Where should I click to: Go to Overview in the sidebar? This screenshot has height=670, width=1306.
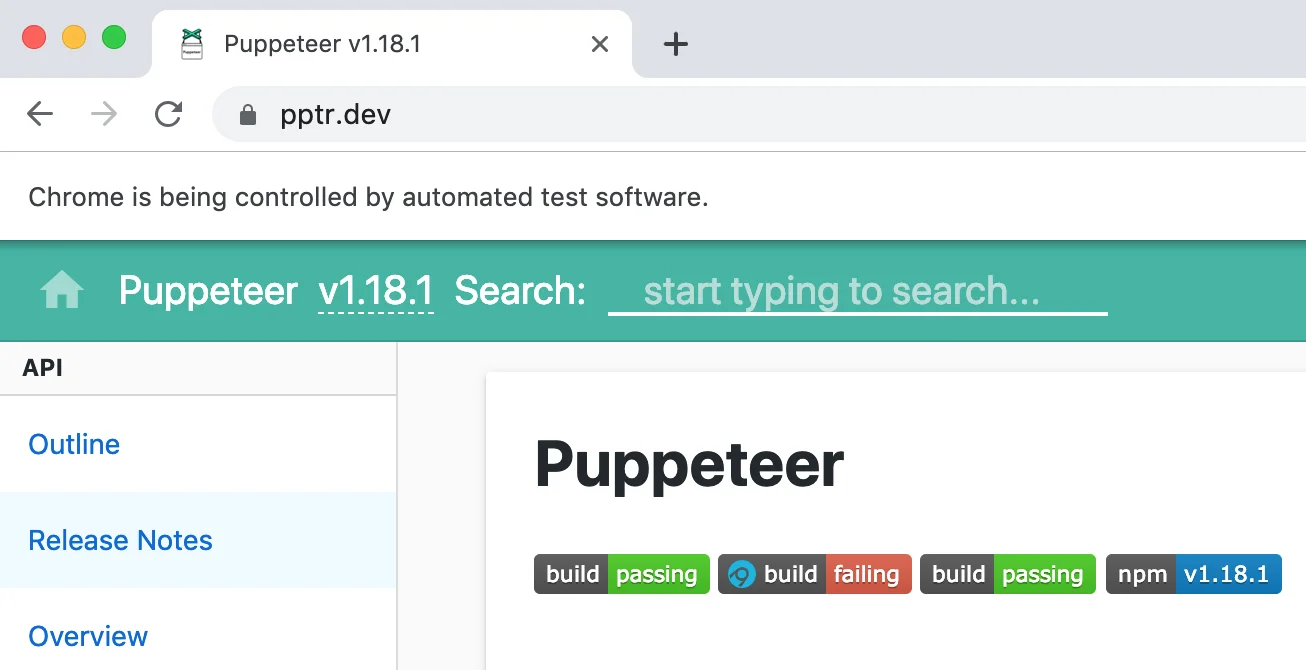coord(88,636)
